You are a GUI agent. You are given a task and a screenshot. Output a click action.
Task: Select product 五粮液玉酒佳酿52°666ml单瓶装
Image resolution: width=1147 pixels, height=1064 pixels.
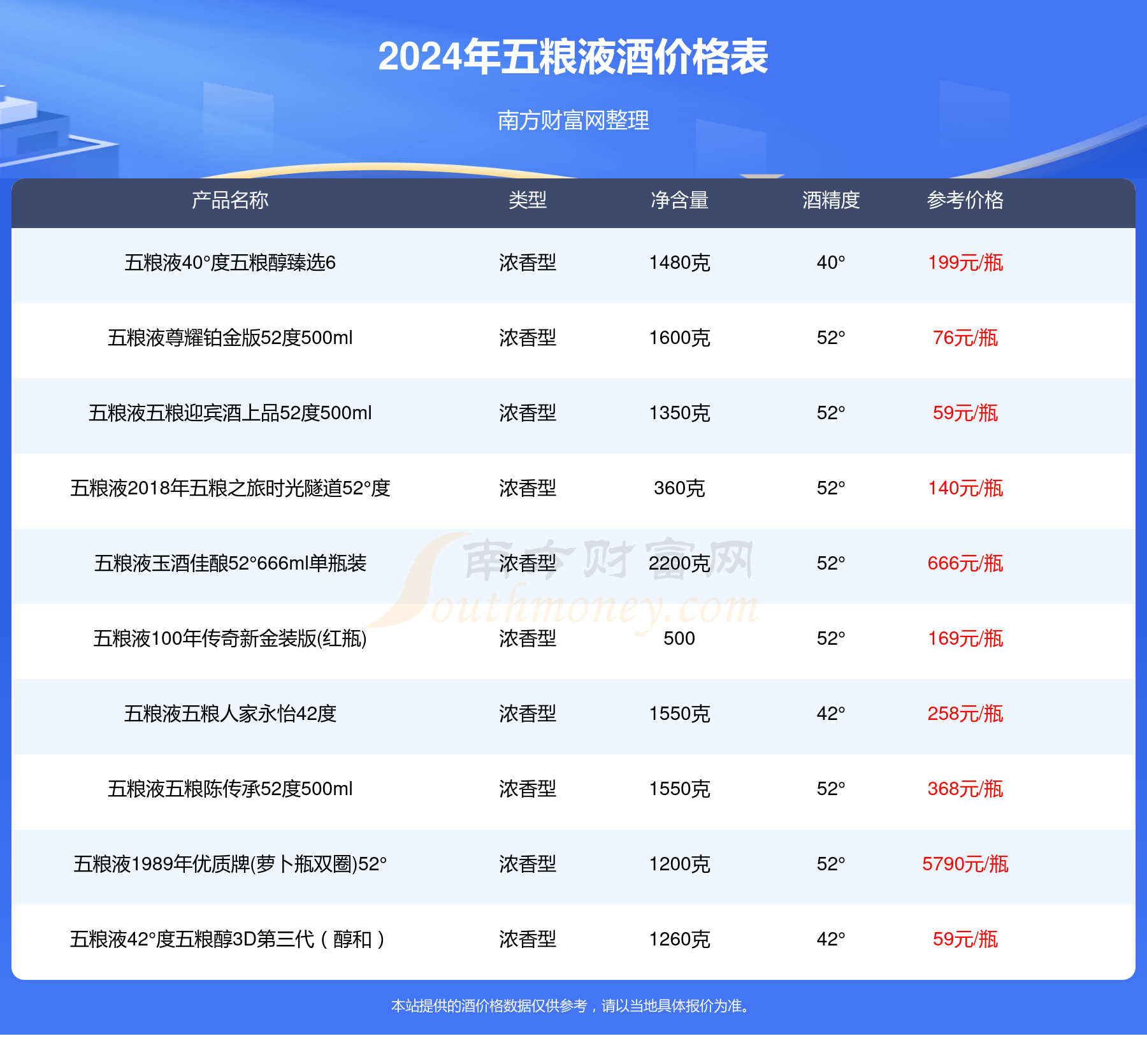(x=230, y=563)
